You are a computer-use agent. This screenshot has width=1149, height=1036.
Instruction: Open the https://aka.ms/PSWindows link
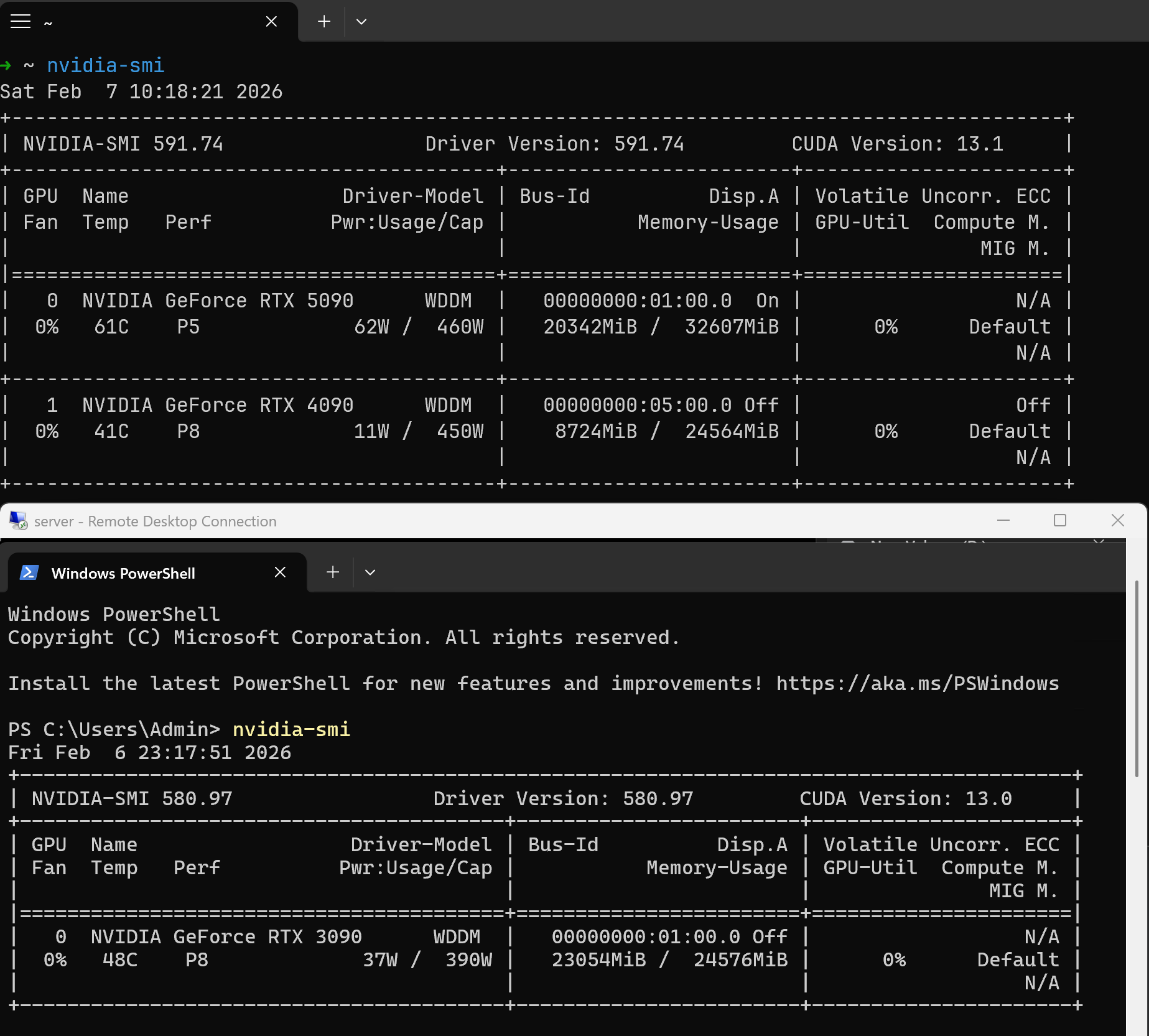pyautogui.click(x=917, y=684)
